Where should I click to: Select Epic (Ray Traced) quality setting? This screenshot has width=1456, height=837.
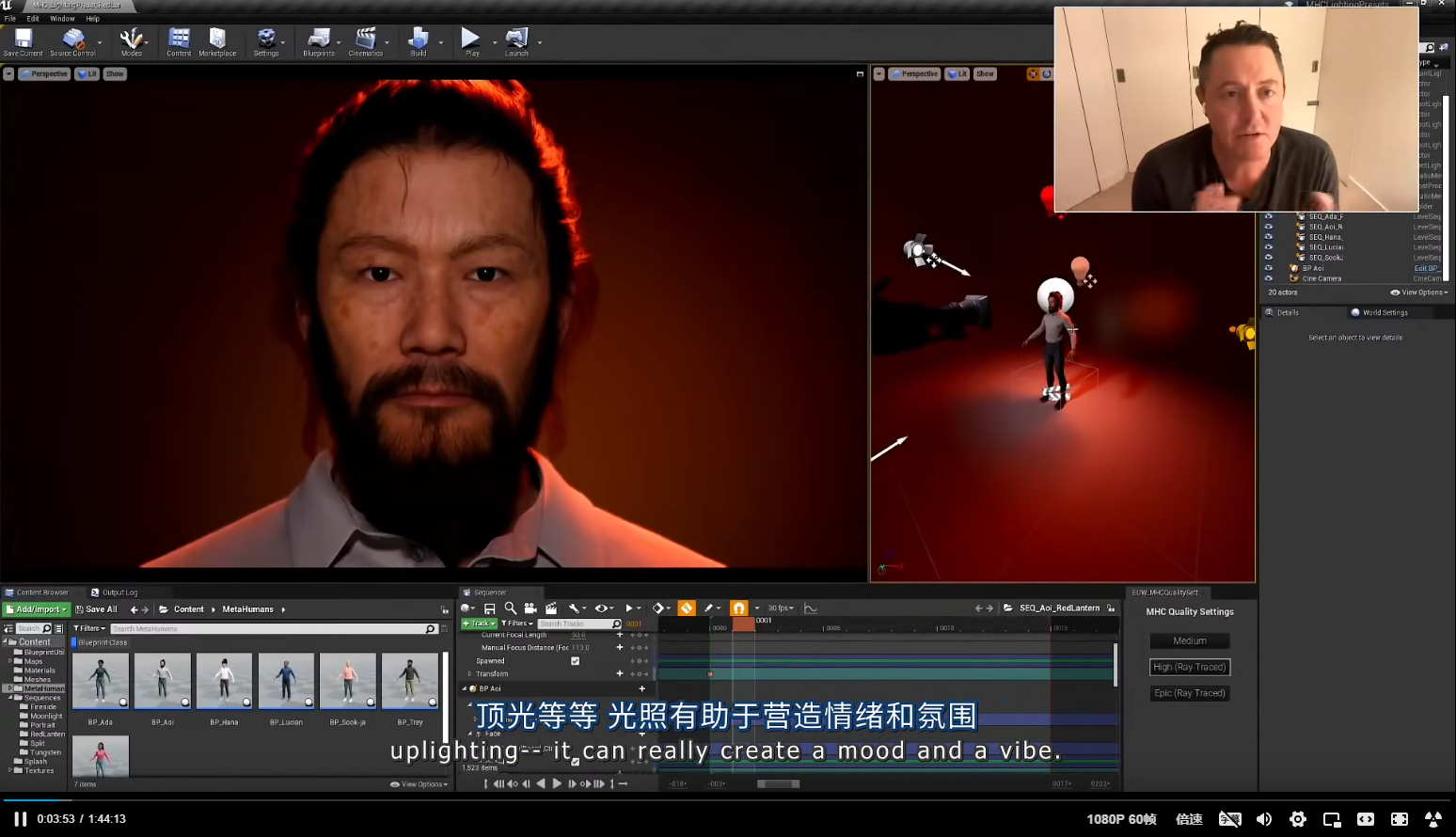tap(1190, 693)
